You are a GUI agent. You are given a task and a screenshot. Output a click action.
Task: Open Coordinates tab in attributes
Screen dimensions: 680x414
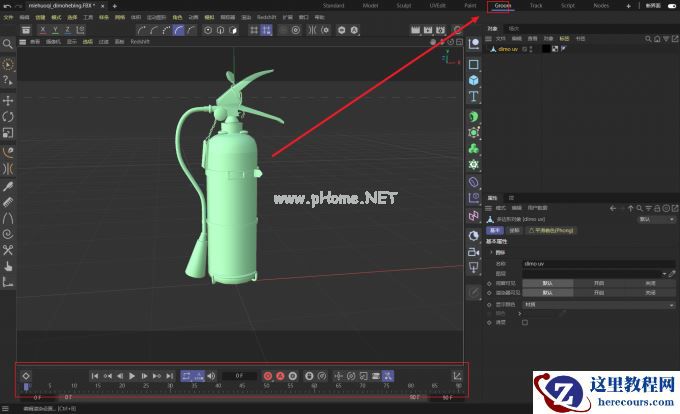click(x=514, y=231)
